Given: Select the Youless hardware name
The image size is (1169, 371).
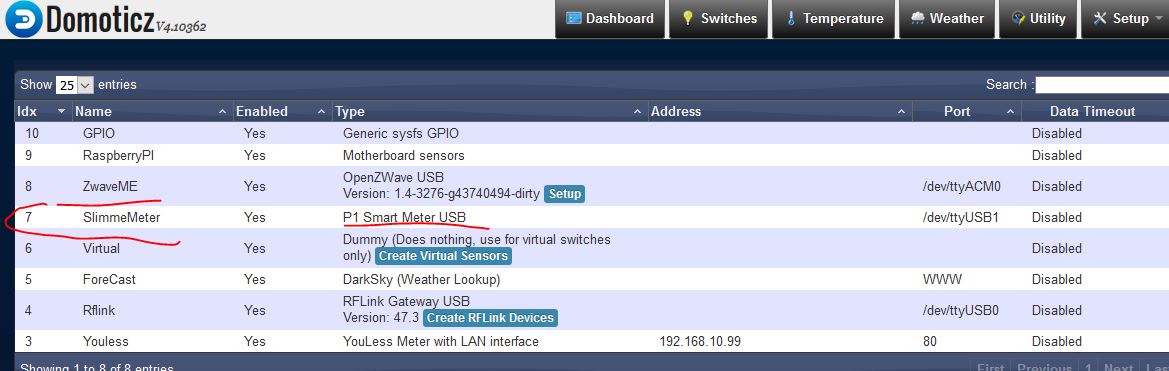Looking at the screenshot, I should [x=106, y=341].
